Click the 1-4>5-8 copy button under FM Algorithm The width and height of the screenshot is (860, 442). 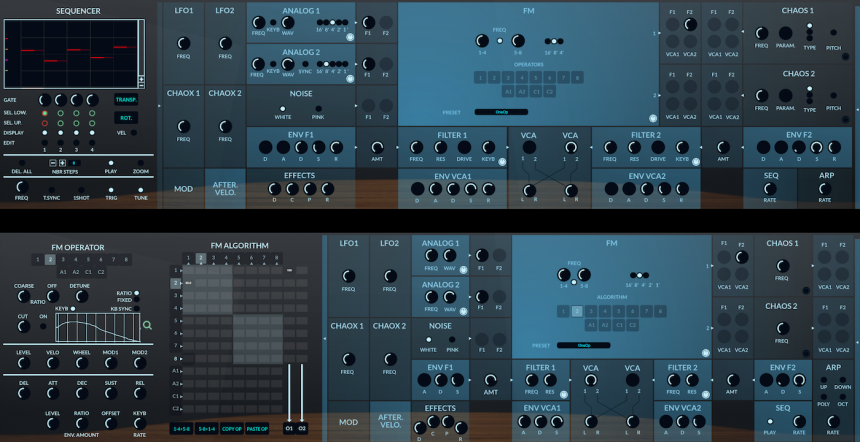click(x=182, y=429)
